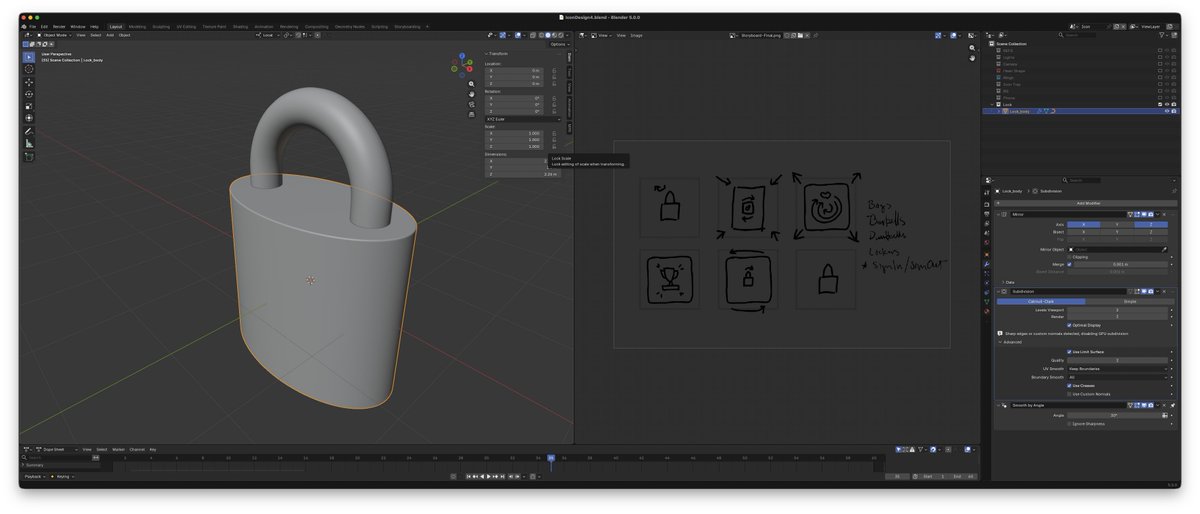Click the Add Modifier button
Image resolution: width=1200 pixels, height=514 pixels.
pos(1086,203)
